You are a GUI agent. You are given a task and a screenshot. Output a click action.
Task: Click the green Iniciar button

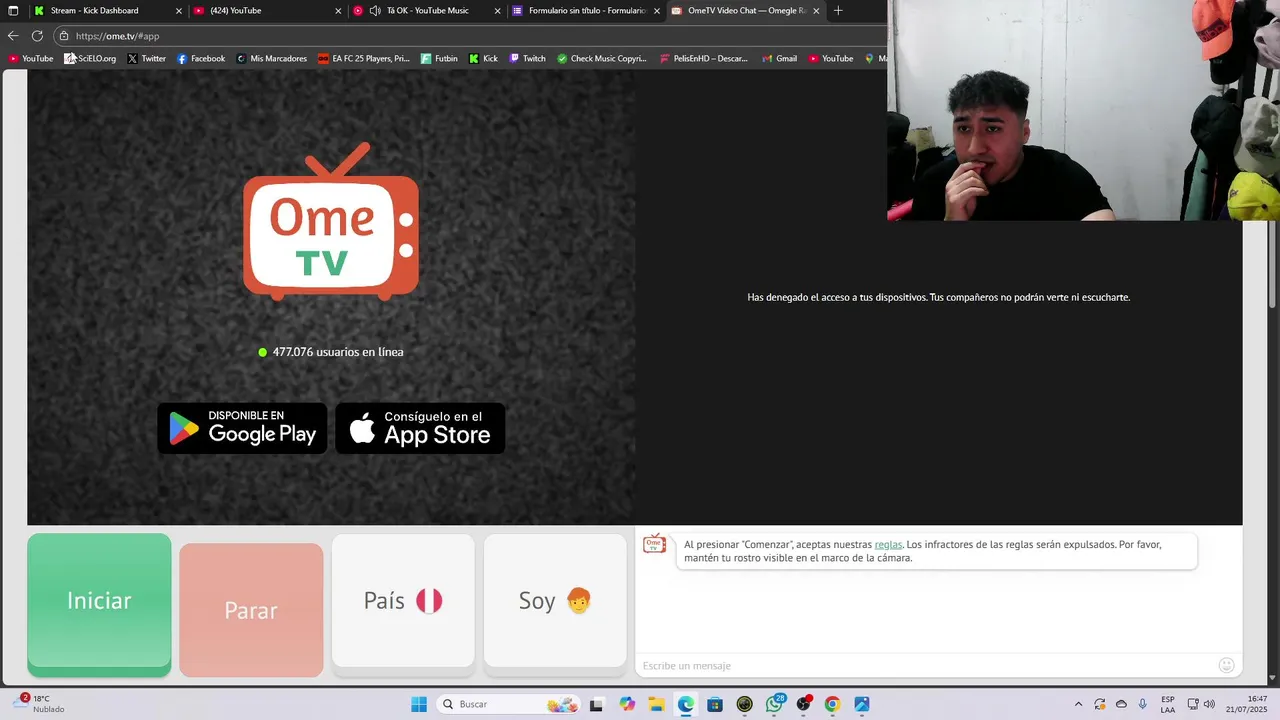pos(99,604)
